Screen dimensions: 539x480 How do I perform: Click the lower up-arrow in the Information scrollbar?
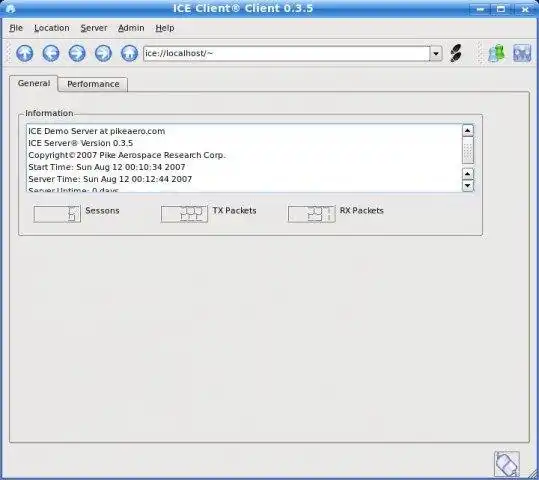click(x=468, y=174)
